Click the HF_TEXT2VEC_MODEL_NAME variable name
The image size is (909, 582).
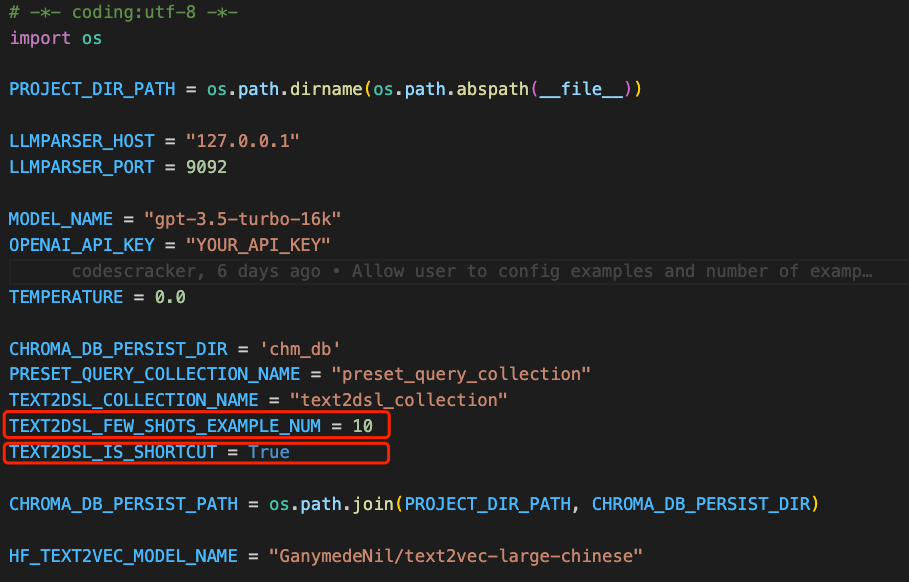point(121,555)
